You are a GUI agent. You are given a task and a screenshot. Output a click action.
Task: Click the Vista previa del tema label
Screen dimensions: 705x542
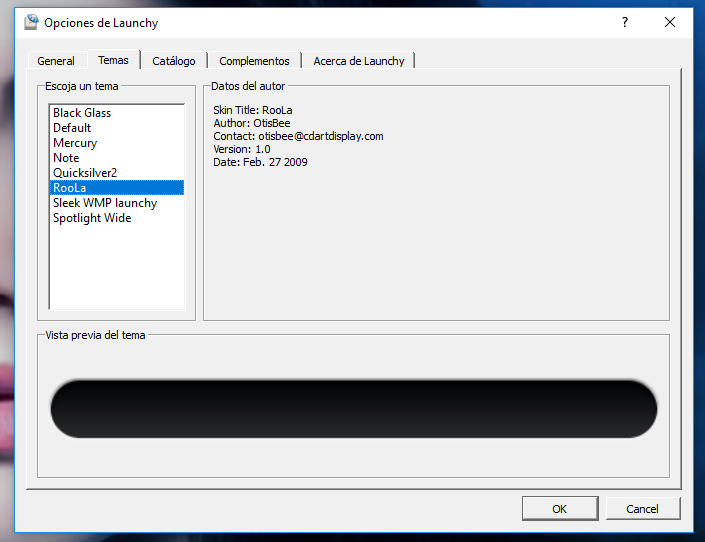pyautogui.click(x=95, y=335)
